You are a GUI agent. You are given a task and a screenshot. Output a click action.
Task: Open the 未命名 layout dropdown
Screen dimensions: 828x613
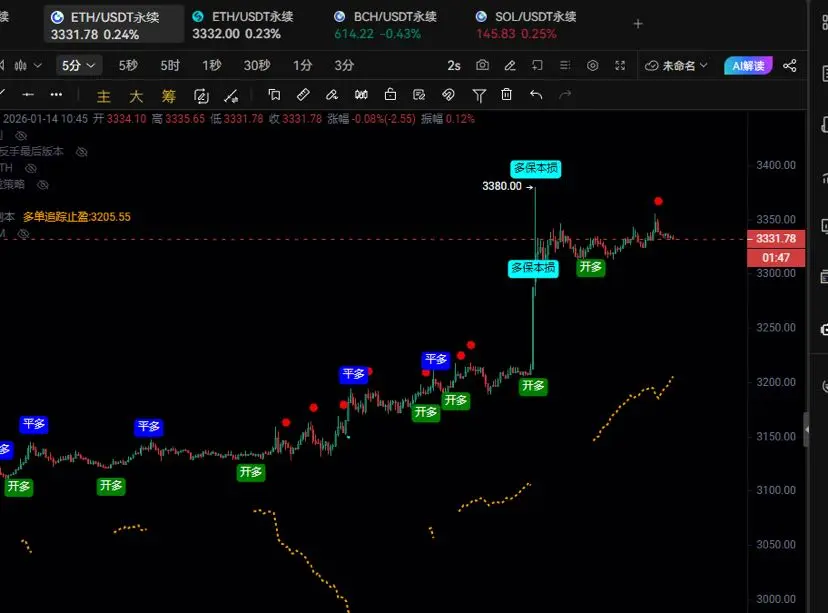pos(676,65)
